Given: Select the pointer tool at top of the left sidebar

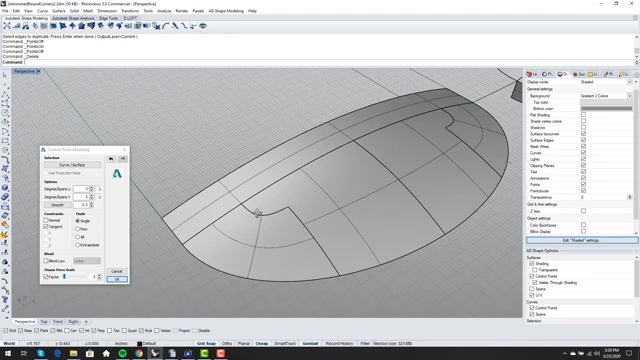Looking at the screenshot, I should 5,75.
